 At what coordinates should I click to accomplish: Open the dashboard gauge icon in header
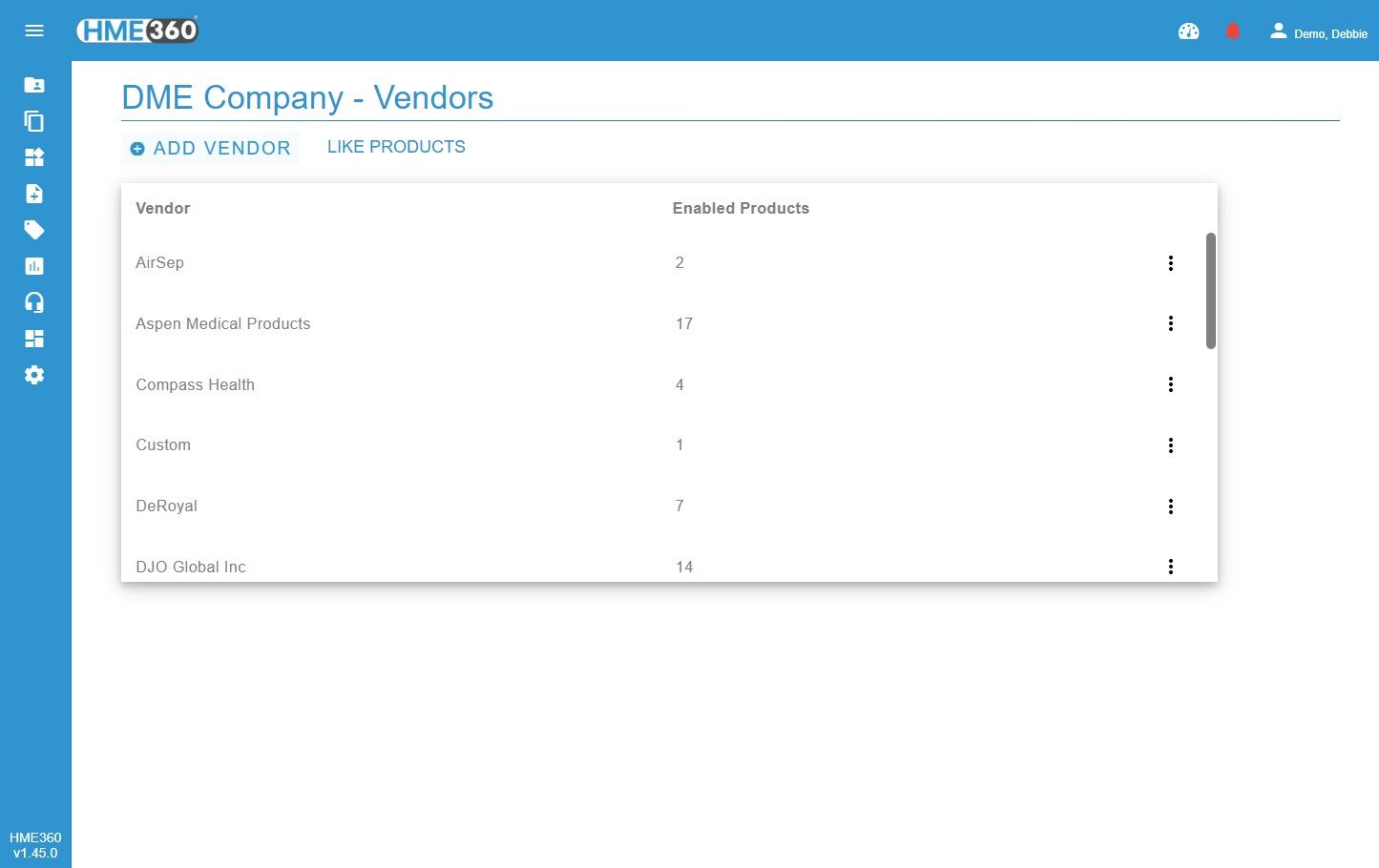(1188, 31)
